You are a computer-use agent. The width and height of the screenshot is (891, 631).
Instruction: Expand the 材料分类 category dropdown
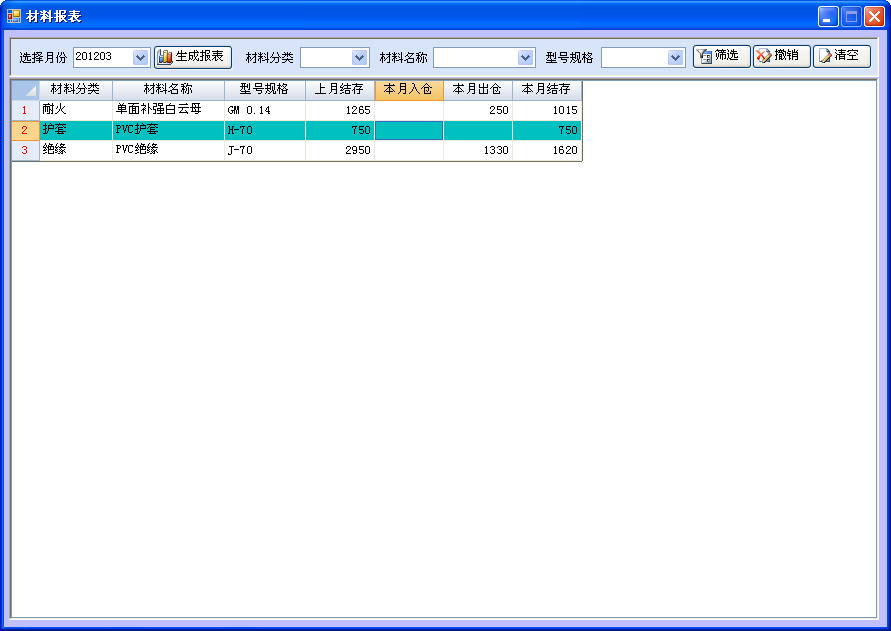click(x=359, y=58)
